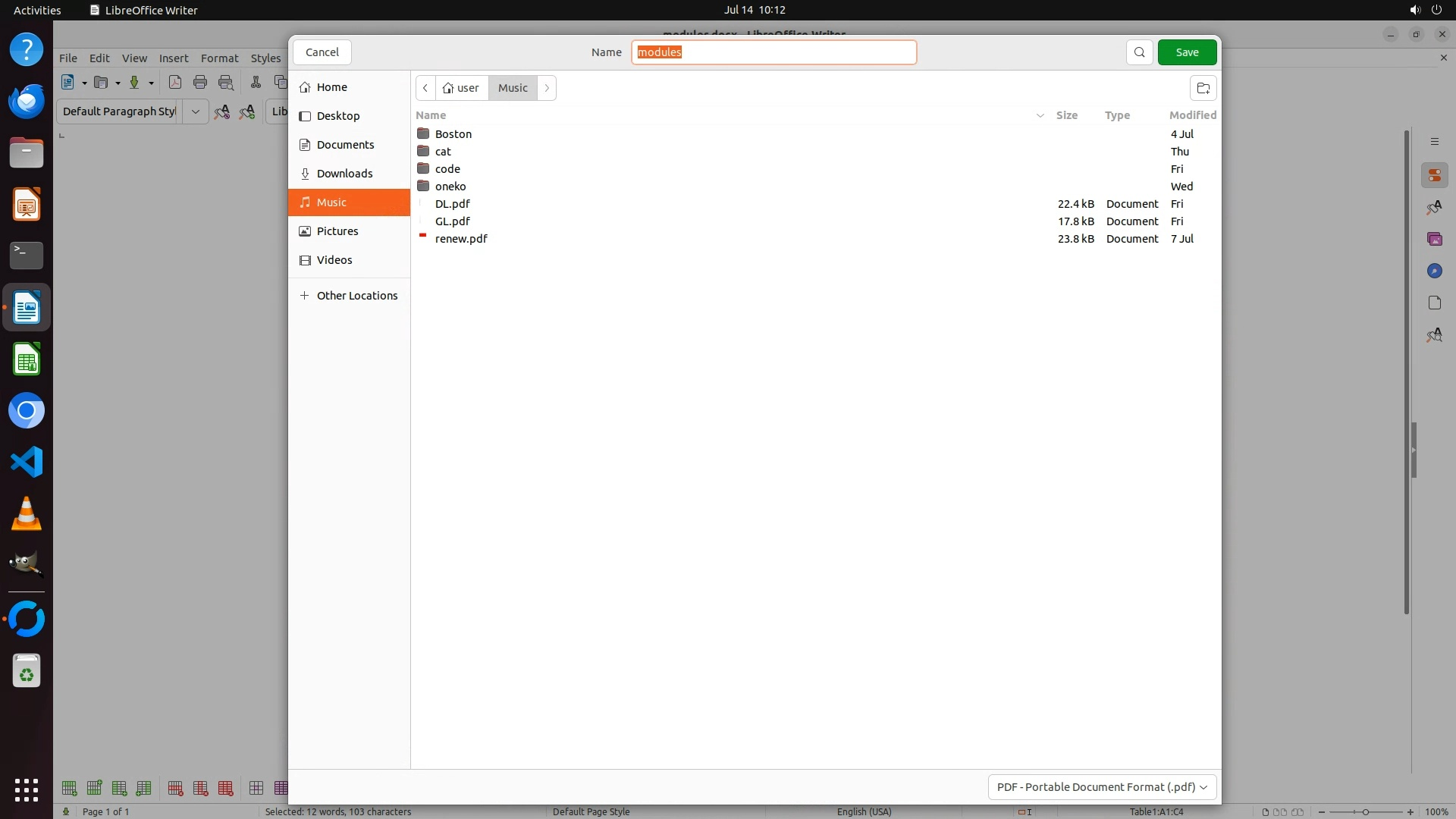The height and width of the screenshot is (819, 1456).
Task: Open the Boston folder in list
Action: point(453,134)
